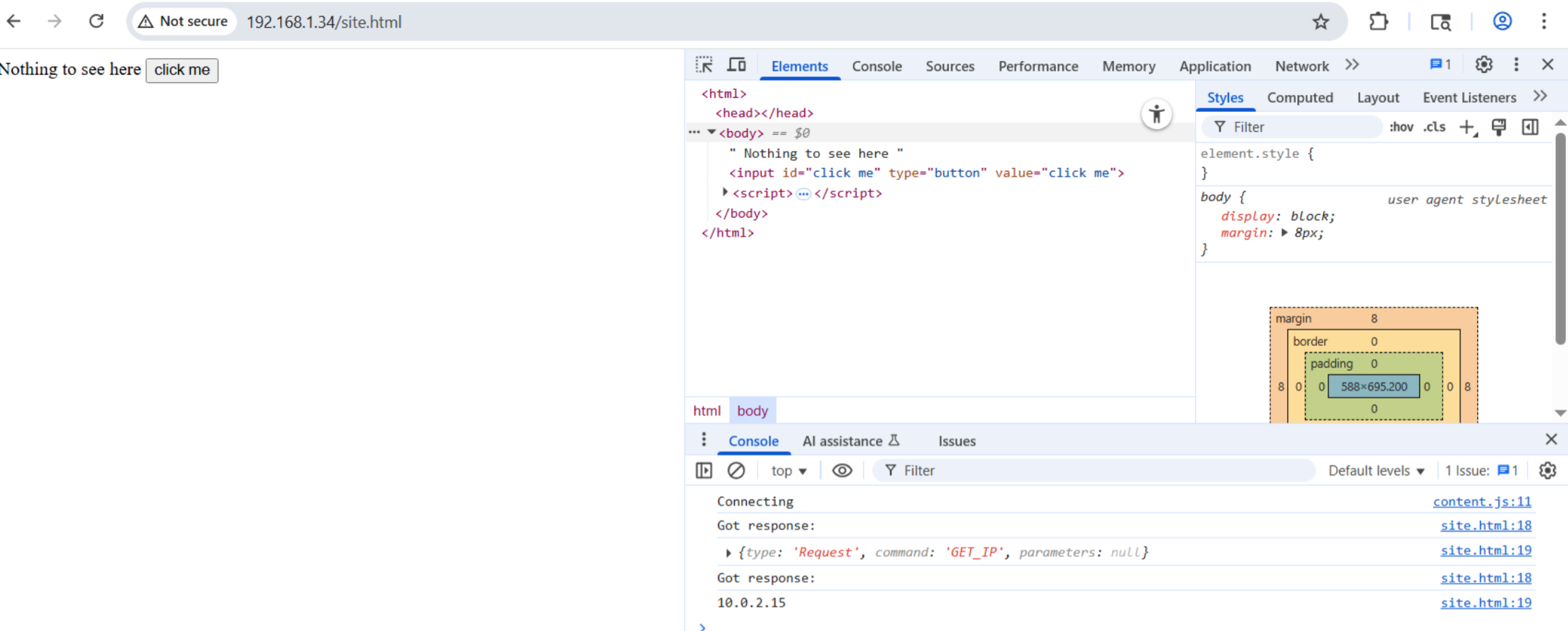The image size is (1568, 631).
Task: Expand the collapsed script content ellipsis
Action: click(803, 194)
